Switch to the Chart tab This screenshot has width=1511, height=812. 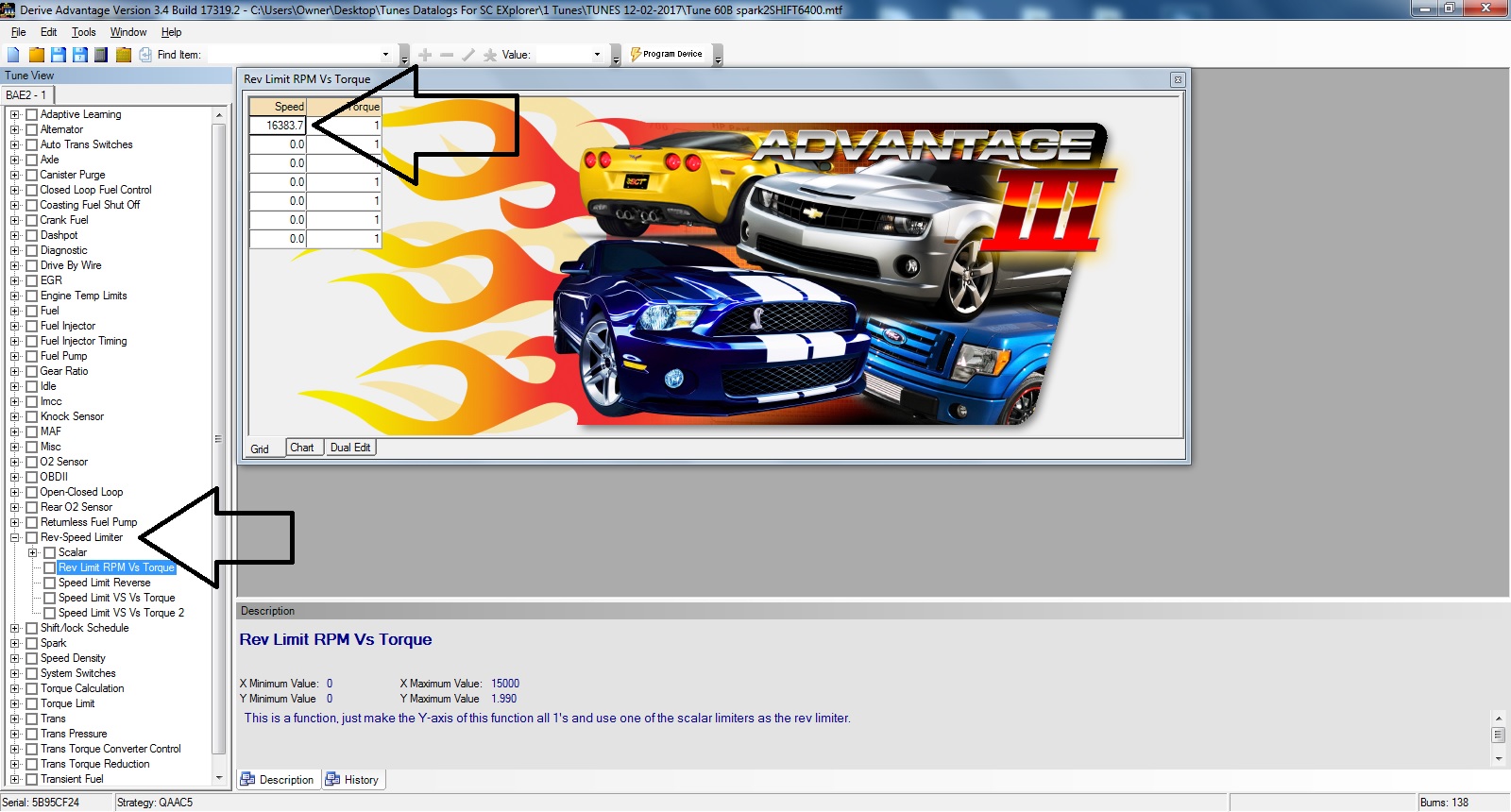click(x=302, y=448)
